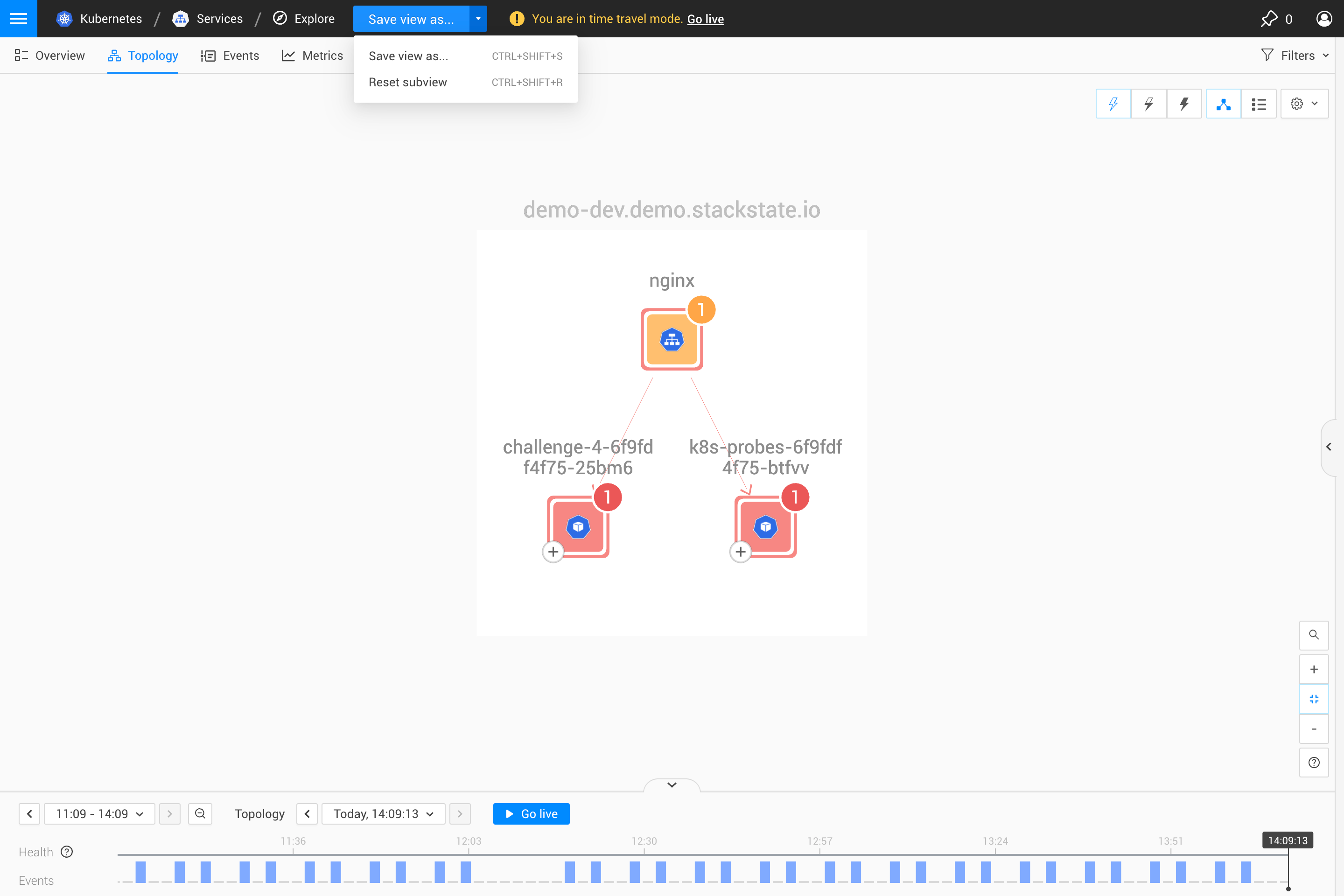Screen dimensions: 1344x896
Task: Switch to the list view of components
Action: [x=1259, y=104]
